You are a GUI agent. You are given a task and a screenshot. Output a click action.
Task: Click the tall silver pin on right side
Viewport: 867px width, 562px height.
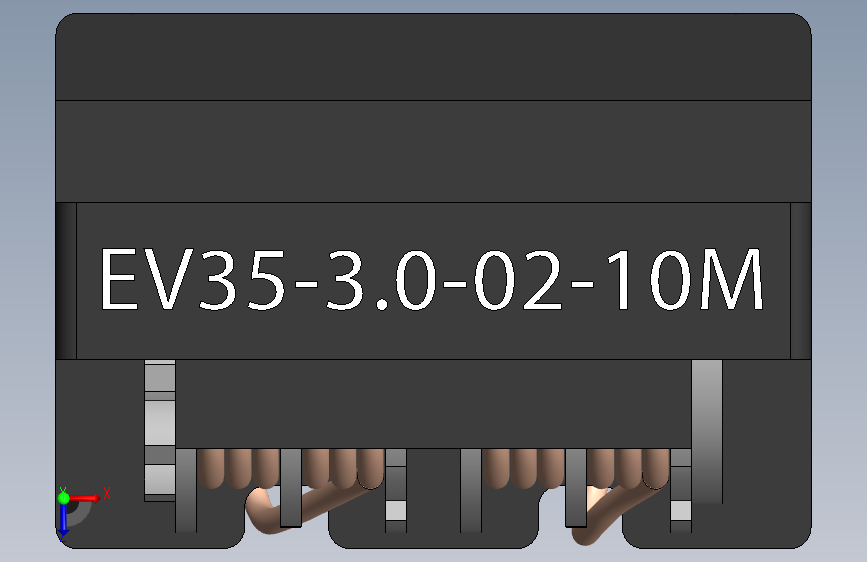tap(707, 431)
